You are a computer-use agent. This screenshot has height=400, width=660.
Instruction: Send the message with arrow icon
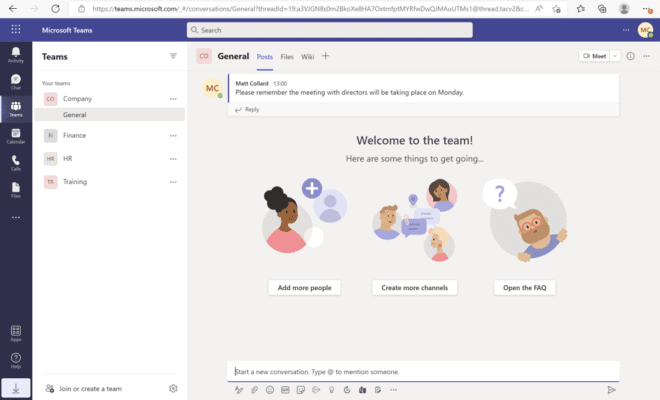(x=611, y=390)
